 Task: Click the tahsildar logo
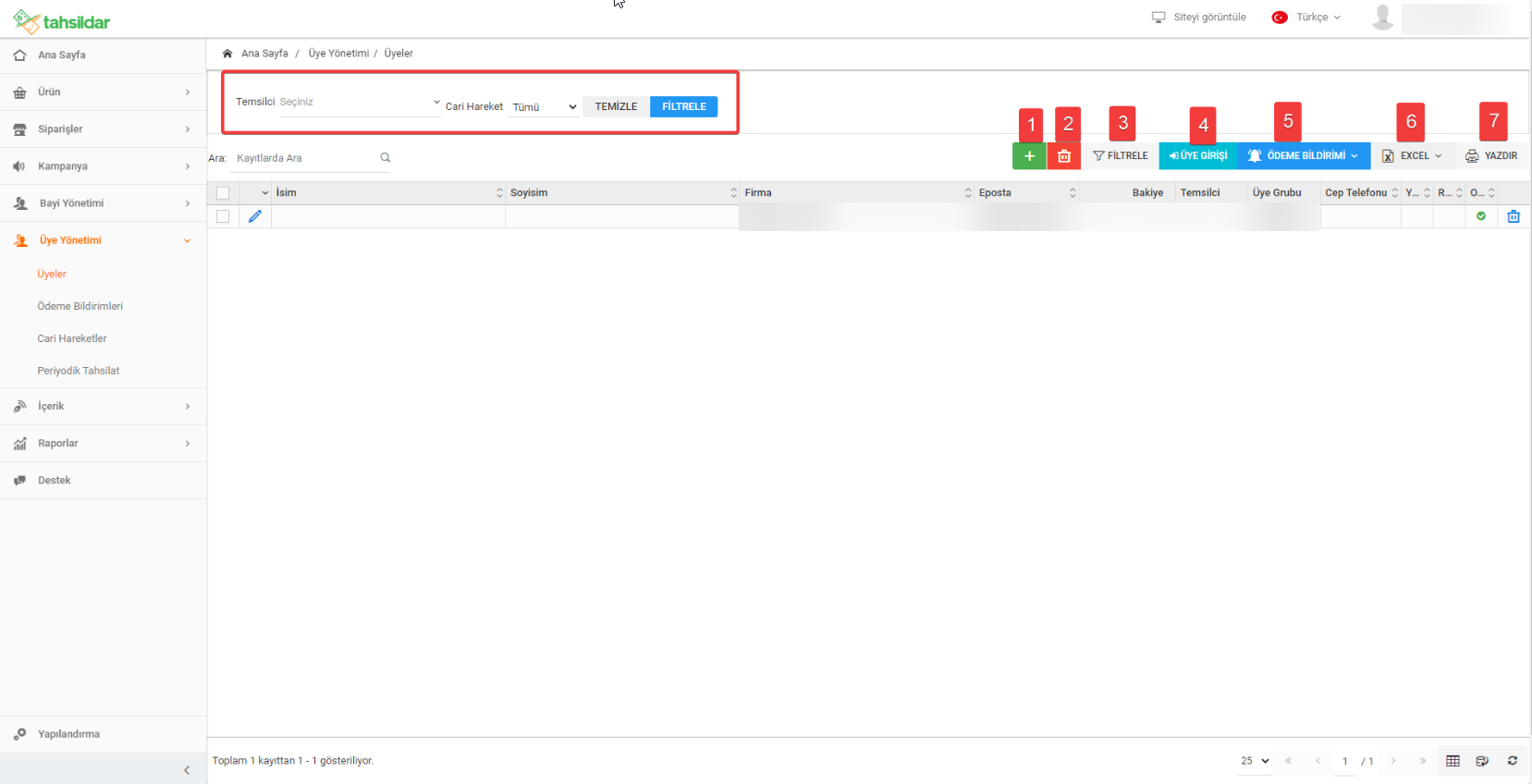click(62, 21)
